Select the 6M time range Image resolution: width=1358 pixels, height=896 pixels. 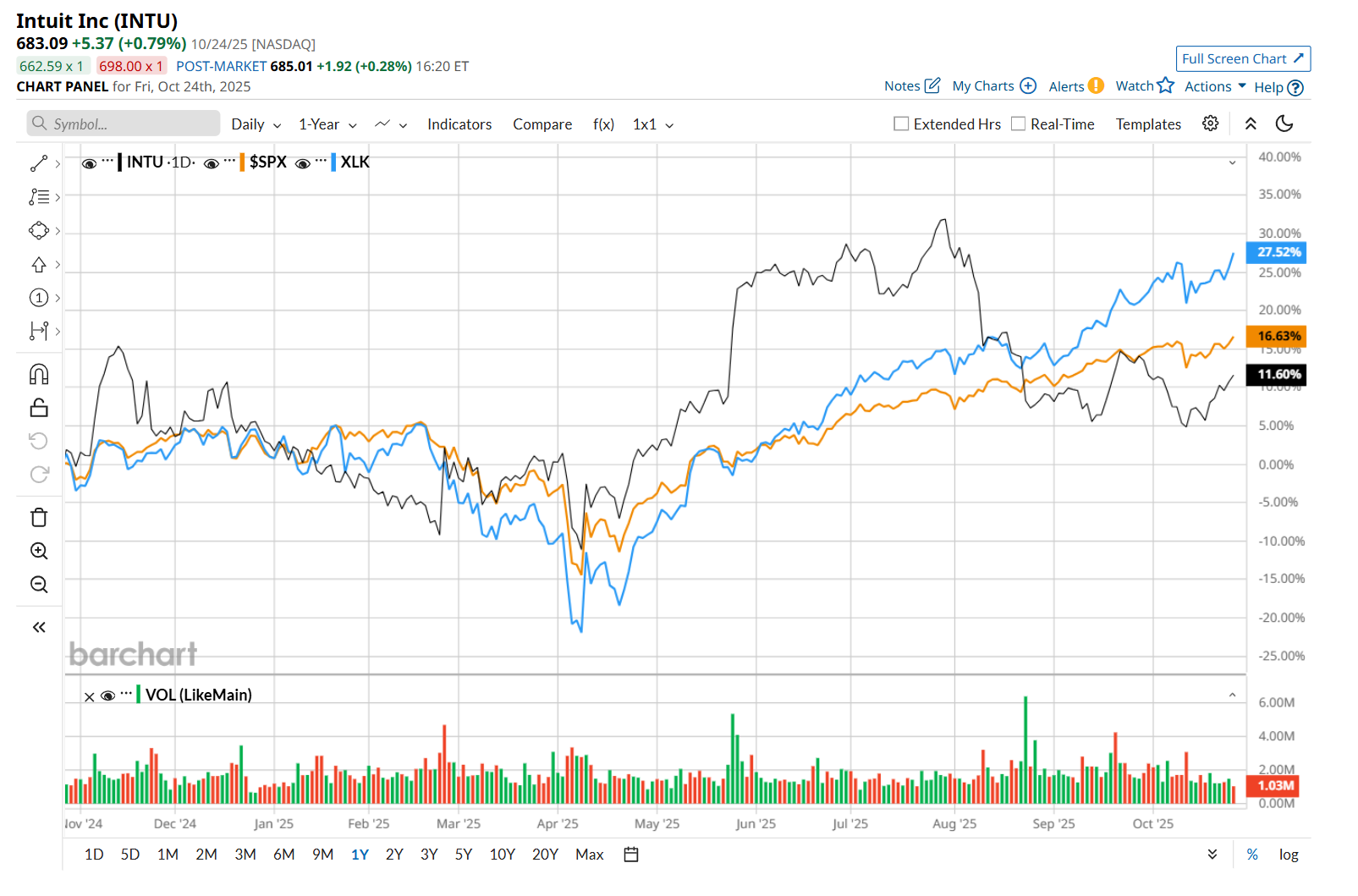(283, 855)
